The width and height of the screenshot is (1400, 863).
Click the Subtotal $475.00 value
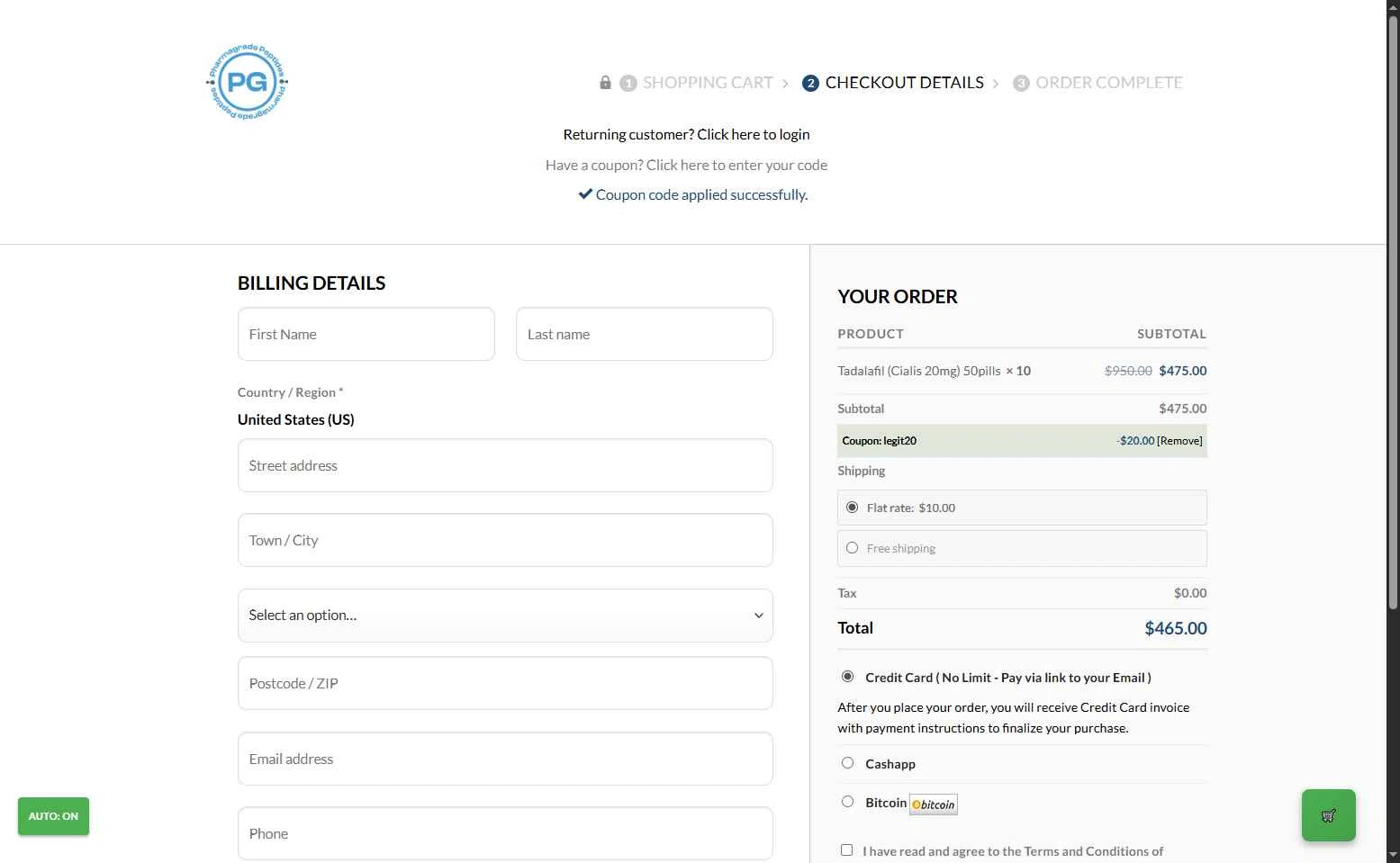pyautogui.click(x=1183, y=409)
